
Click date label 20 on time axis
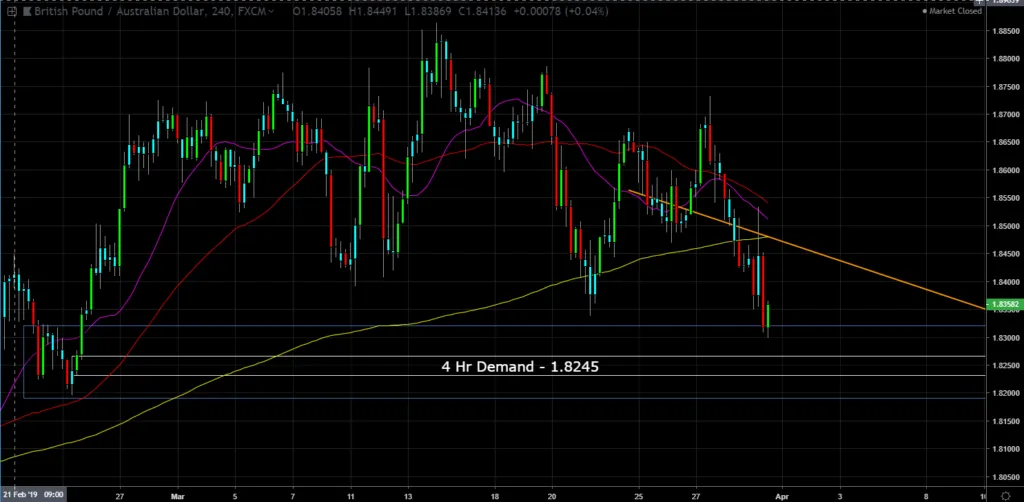[x=552, y=495]
